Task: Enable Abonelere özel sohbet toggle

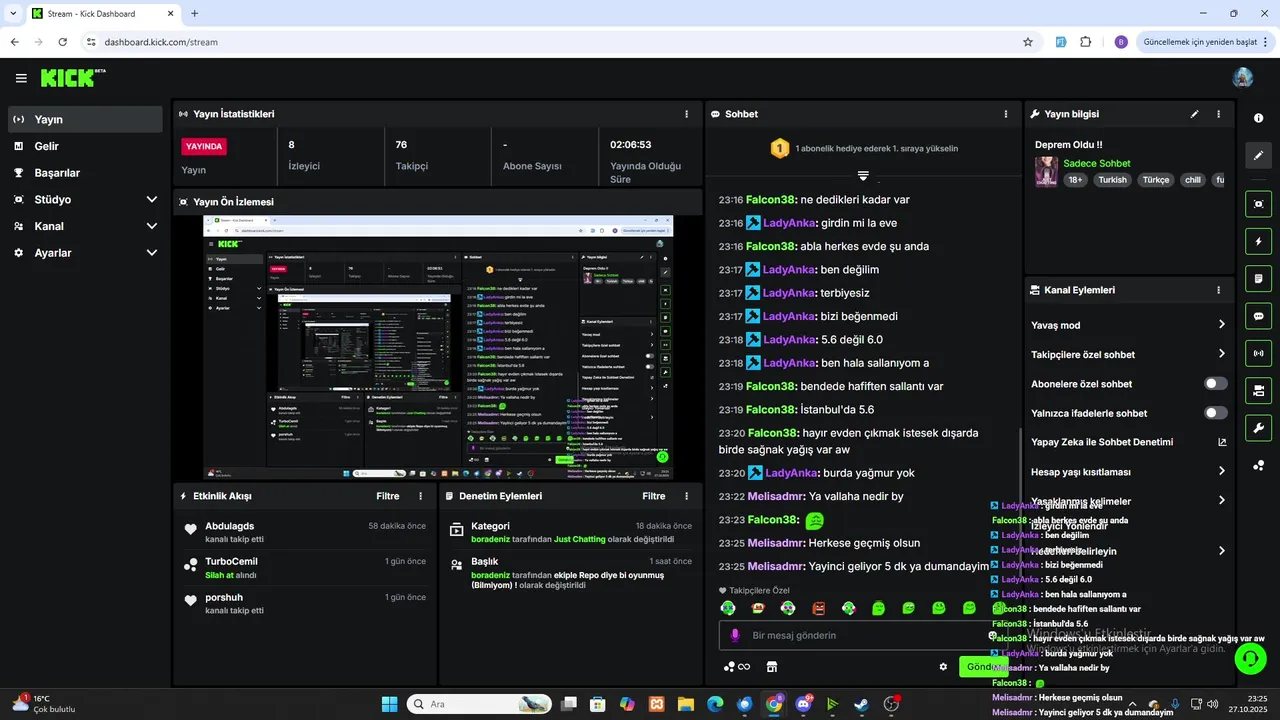Action: point(1215,384)
